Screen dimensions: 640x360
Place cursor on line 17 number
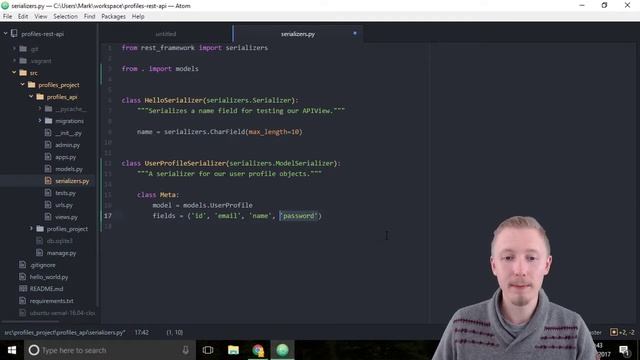click(107, 216)
